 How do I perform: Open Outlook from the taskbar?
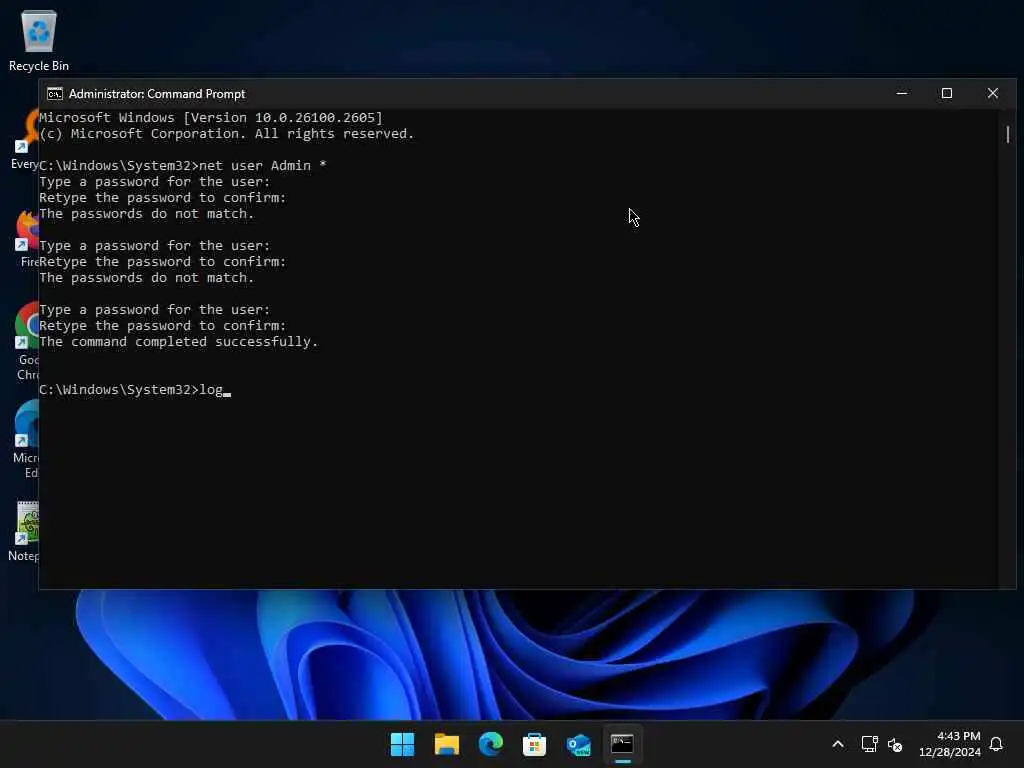(x=579, y=744)
